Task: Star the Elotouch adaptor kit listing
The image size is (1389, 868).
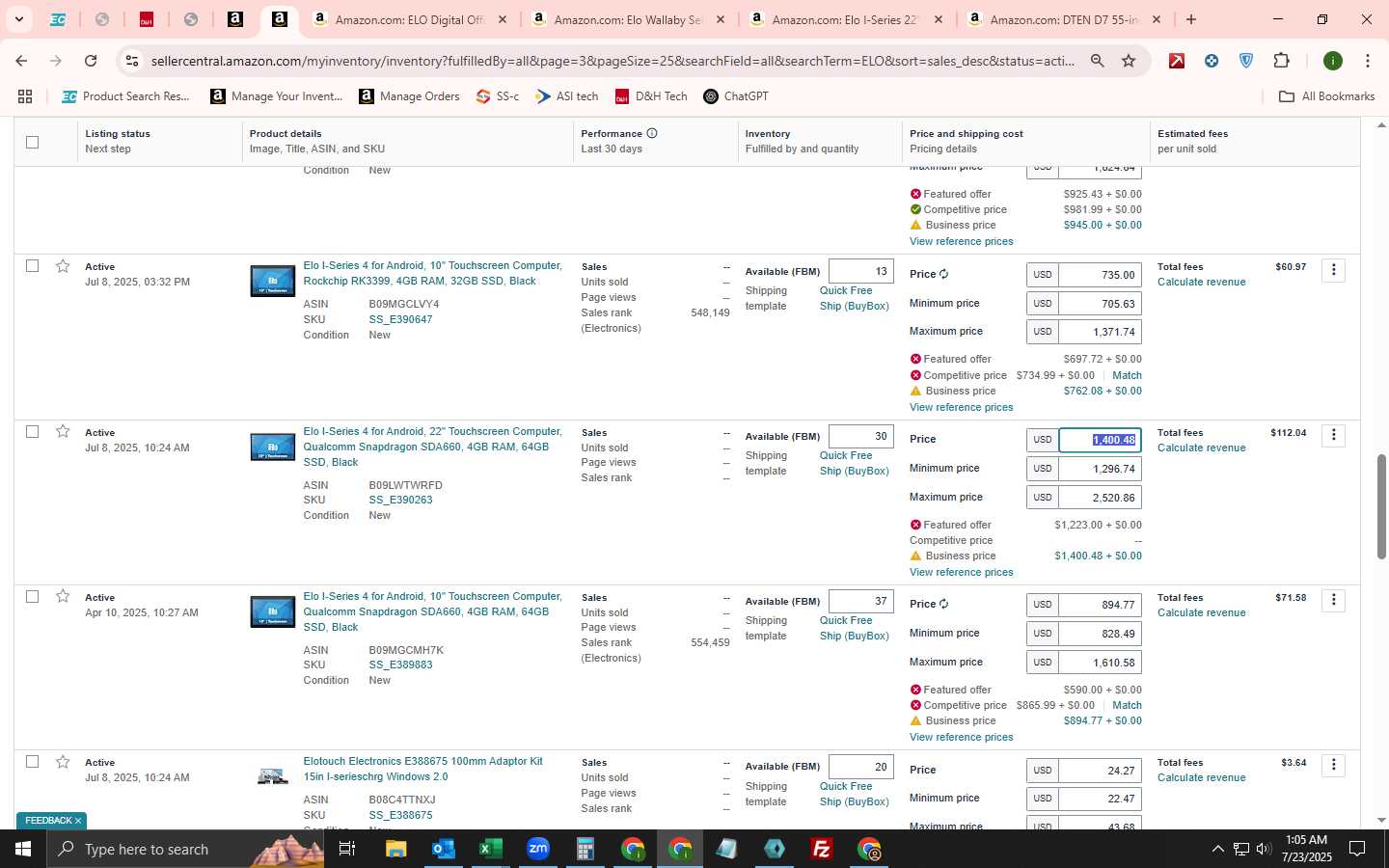Action: coord(63,762)
